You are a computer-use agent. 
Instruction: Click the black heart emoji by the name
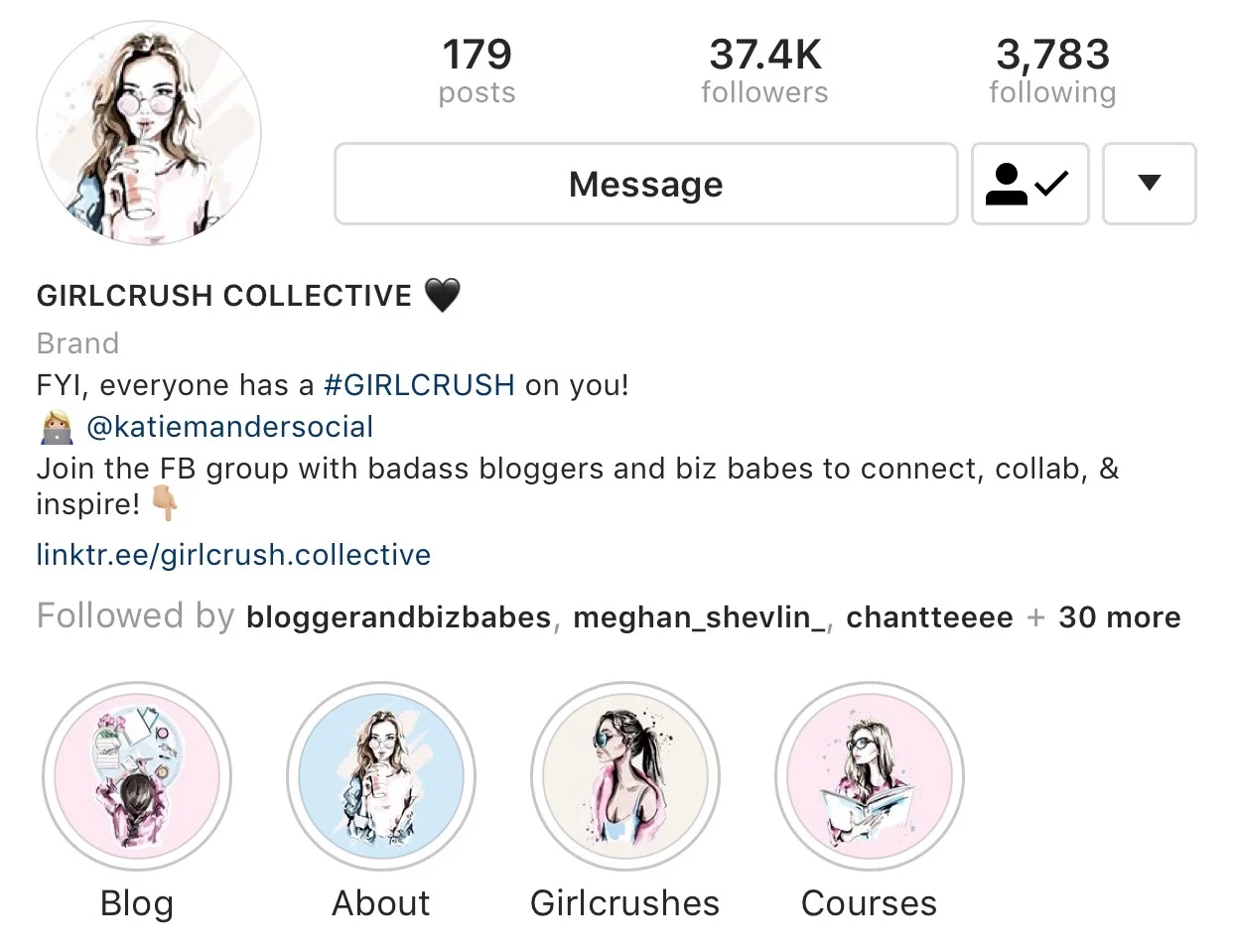[443, 295]
